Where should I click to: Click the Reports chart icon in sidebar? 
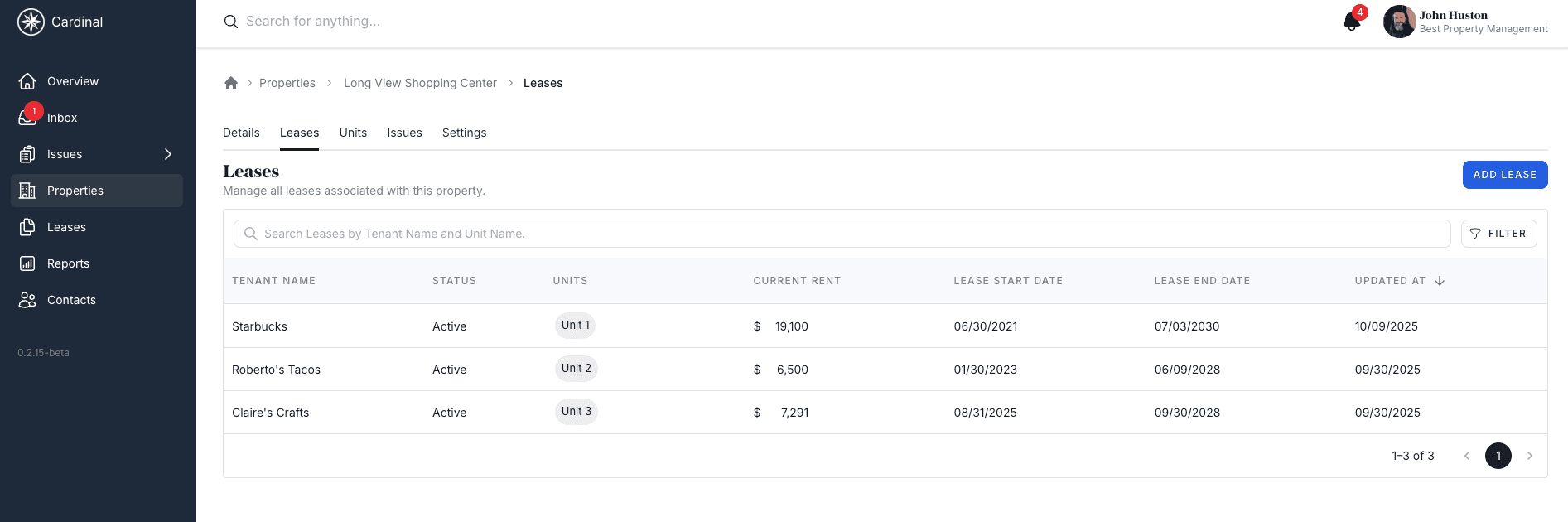point(27,263)
